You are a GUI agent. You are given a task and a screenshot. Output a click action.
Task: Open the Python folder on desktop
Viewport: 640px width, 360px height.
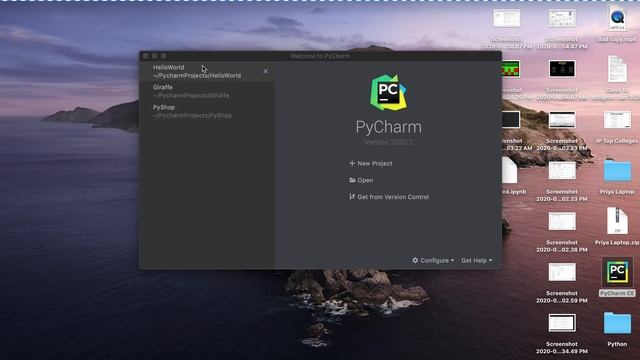[617, 323]
